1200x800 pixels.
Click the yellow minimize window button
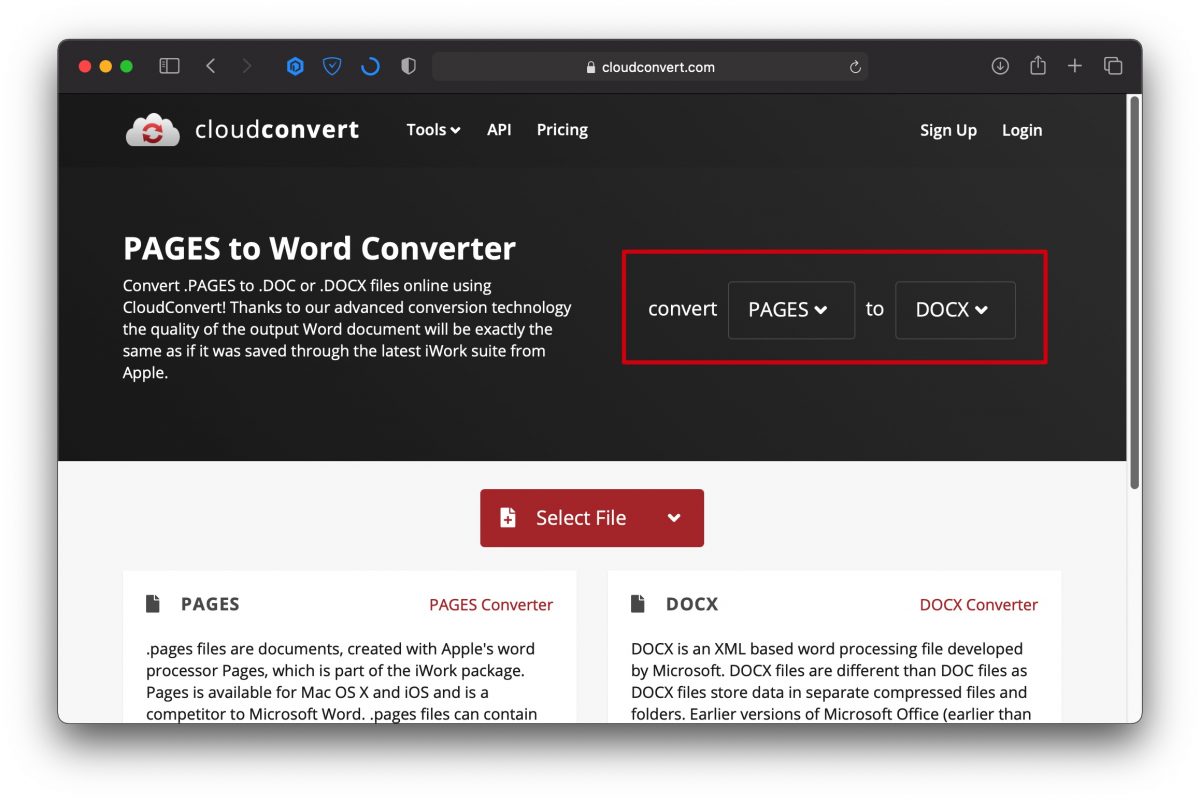point(105,66)
